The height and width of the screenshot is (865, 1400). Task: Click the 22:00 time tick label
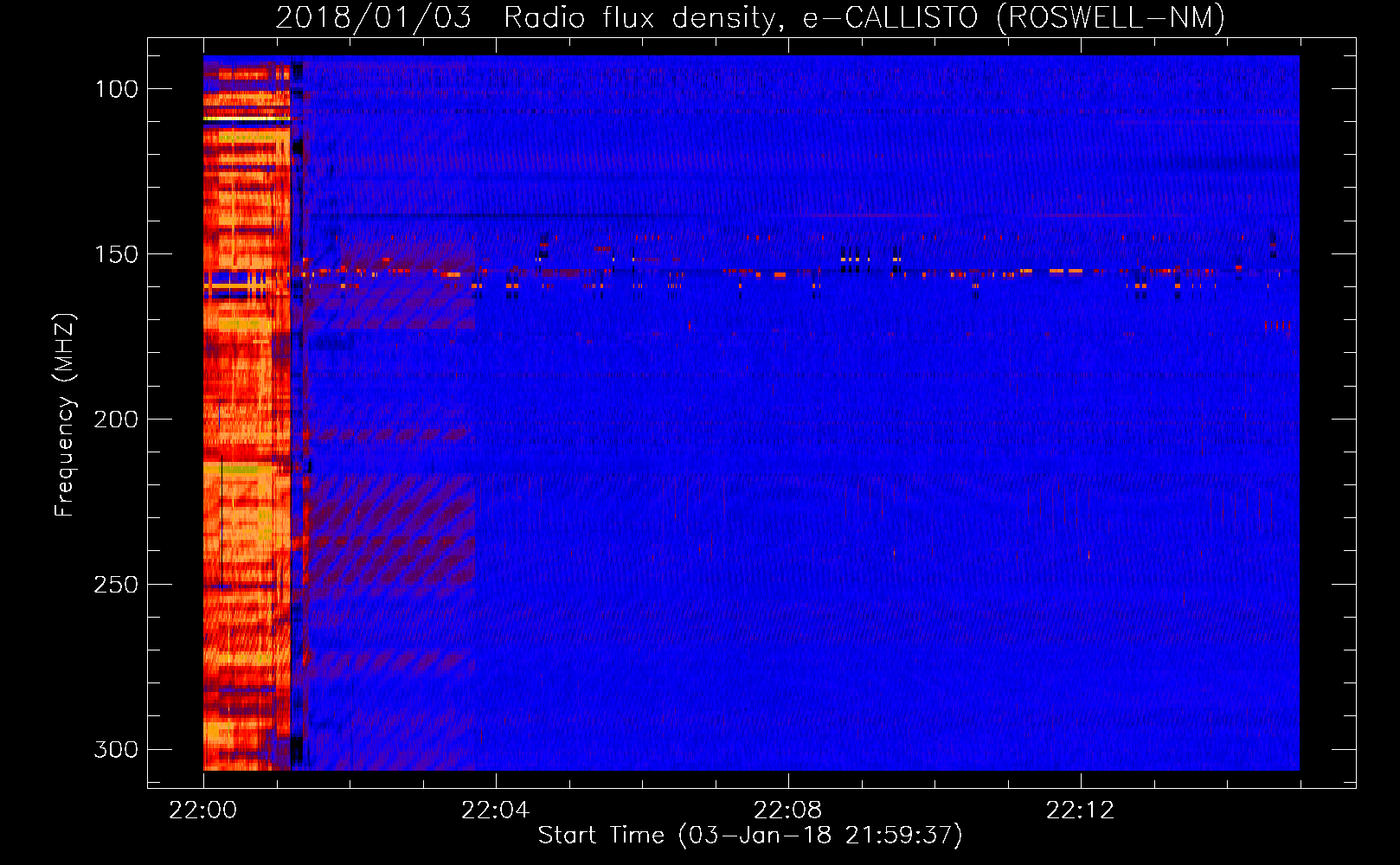pos(203,811)
